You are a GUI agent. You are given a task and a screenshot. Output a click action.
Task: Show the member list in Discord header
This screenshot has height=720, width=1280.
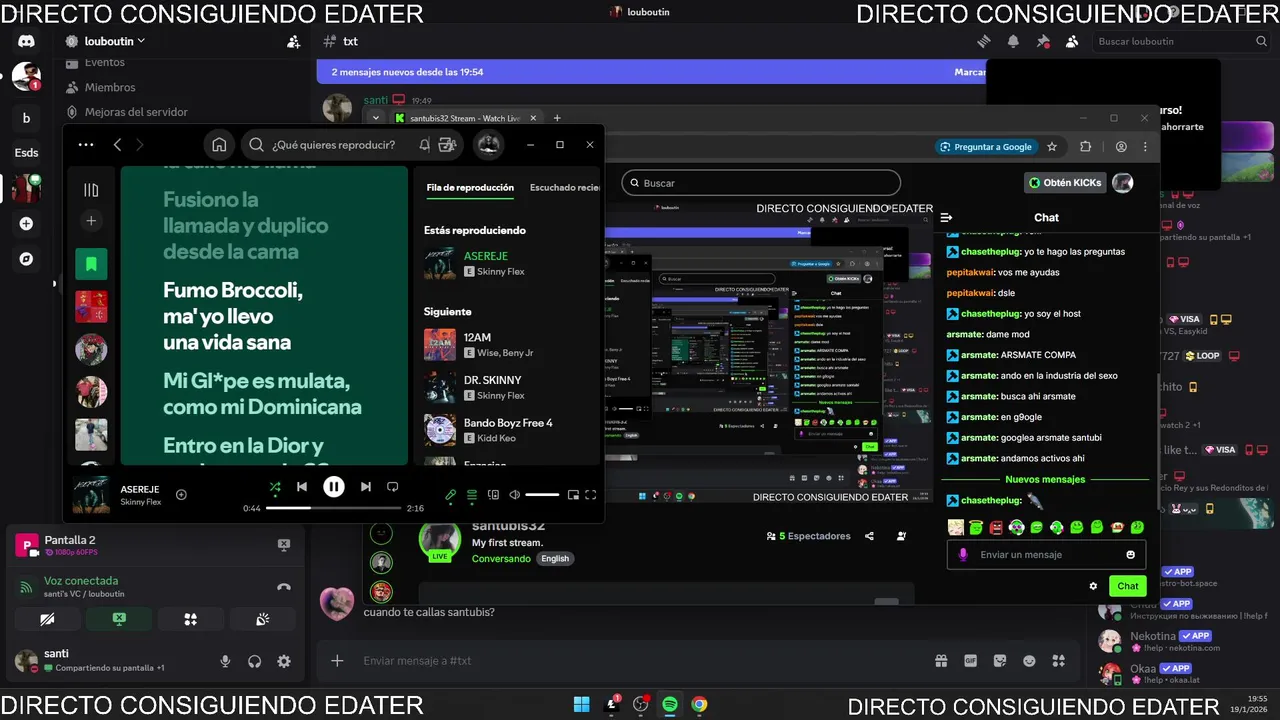tap(1072, 41)
